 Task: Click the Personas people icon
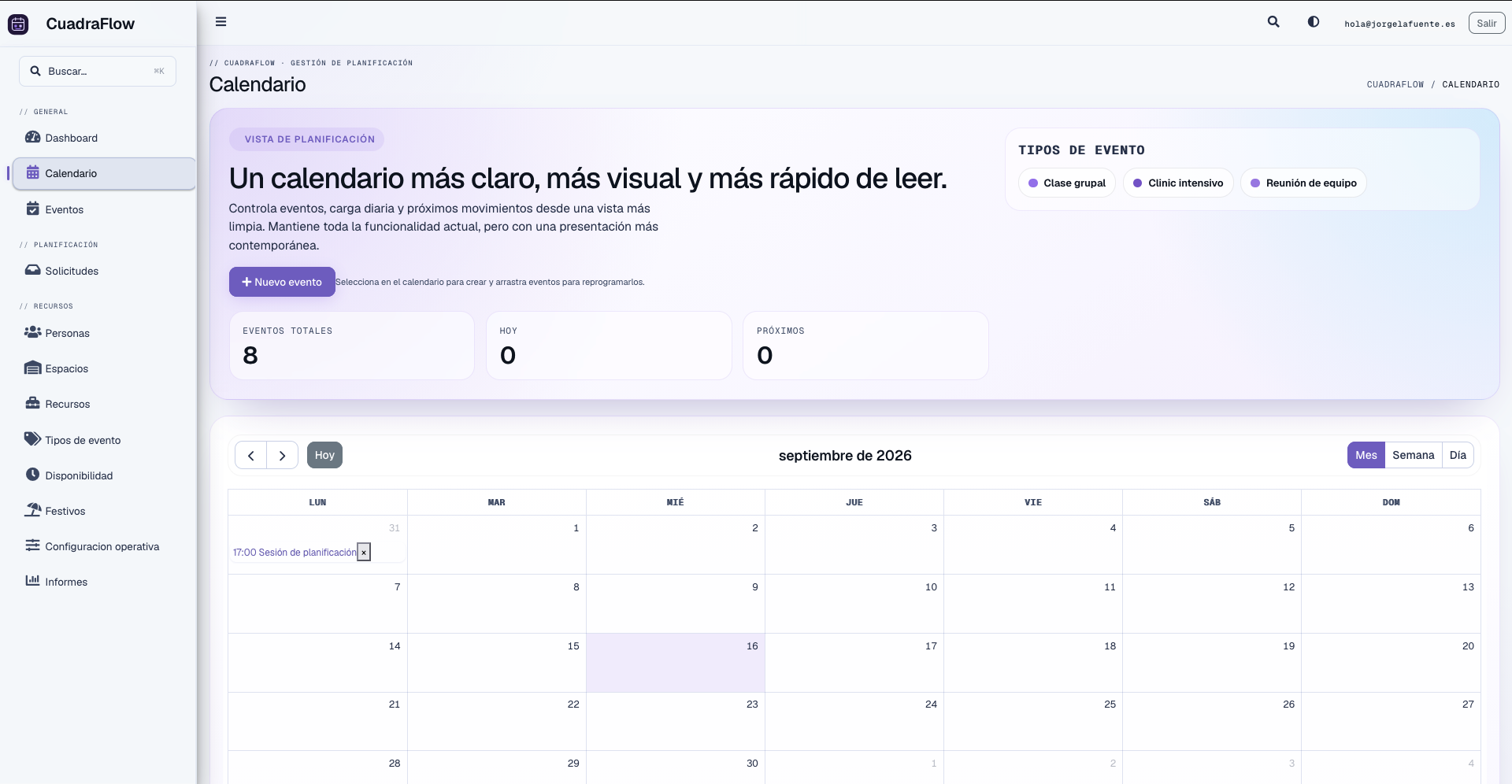coord(32,332)
